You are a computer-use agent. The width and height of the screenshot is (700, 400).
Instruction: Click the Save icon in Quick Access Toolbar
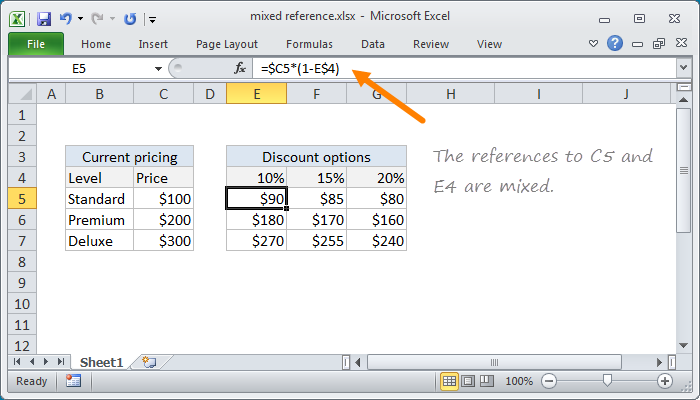44,17
